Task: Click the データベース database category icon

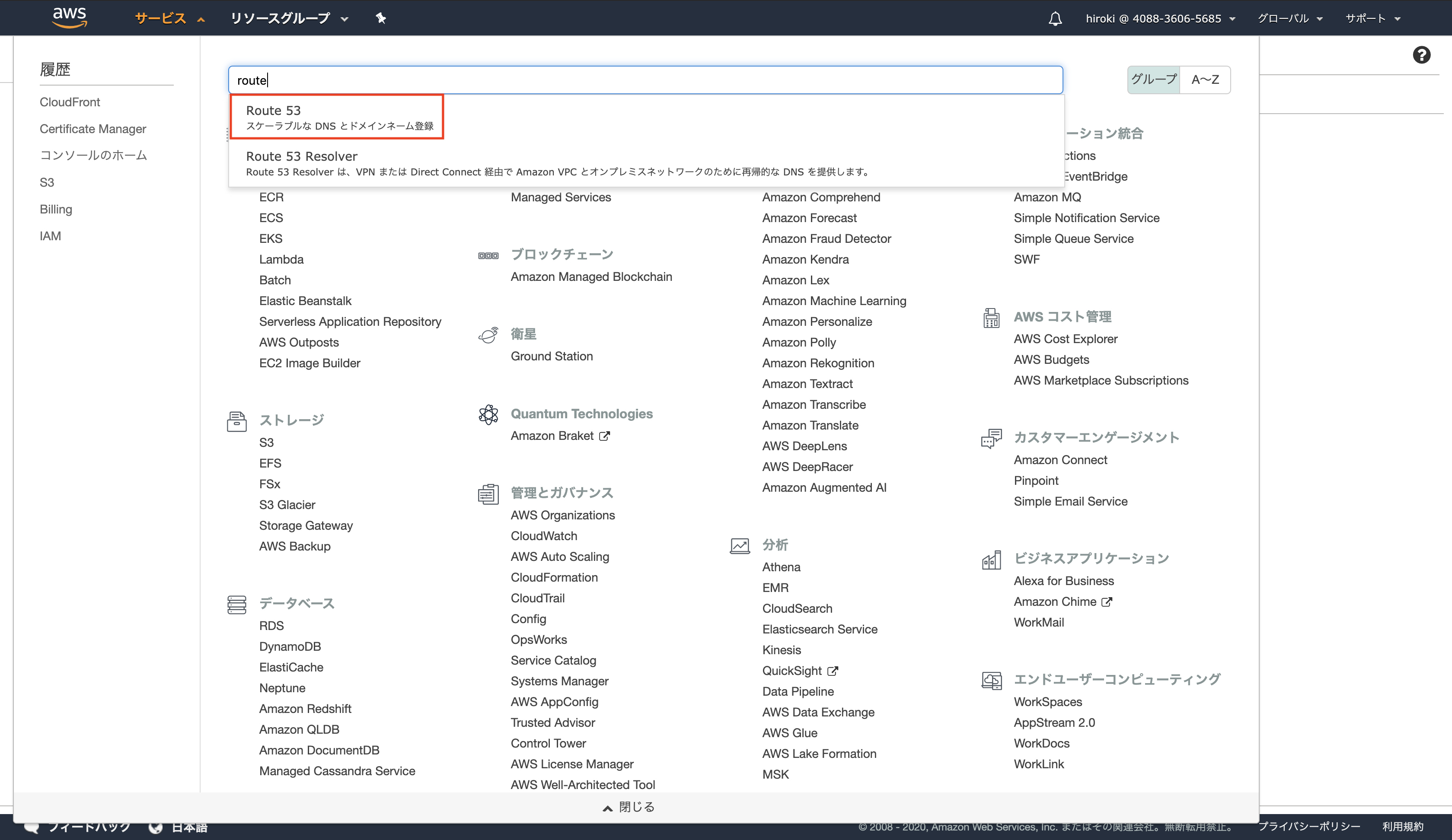Action: pyautogui.click(x=236, y=605)
